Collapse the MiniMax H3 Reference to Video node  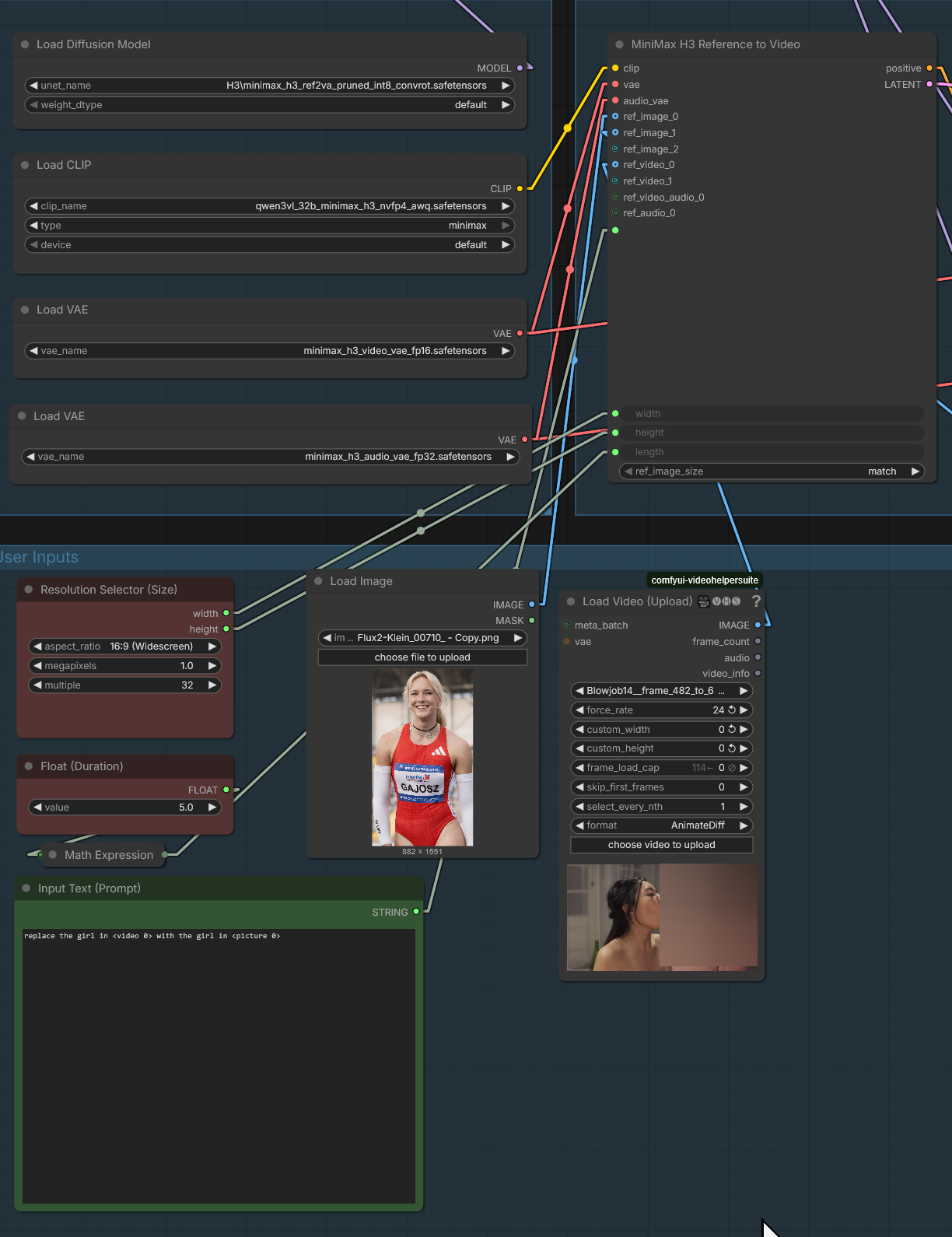(620, 44)
